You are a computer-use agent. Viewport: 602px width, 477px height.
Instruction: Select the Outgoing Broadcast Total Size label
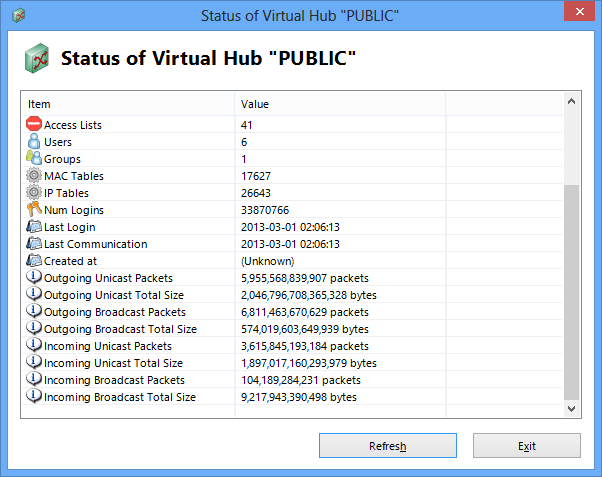[x=121, y=329]
